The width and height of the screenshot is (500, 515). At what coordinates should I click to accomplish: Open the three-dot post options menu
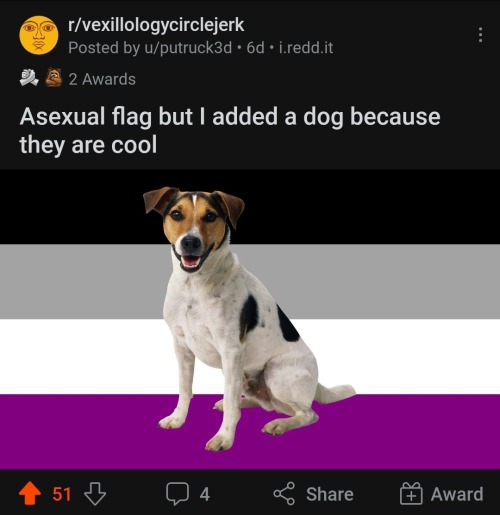pyautogui.click(x=480, y=35)
